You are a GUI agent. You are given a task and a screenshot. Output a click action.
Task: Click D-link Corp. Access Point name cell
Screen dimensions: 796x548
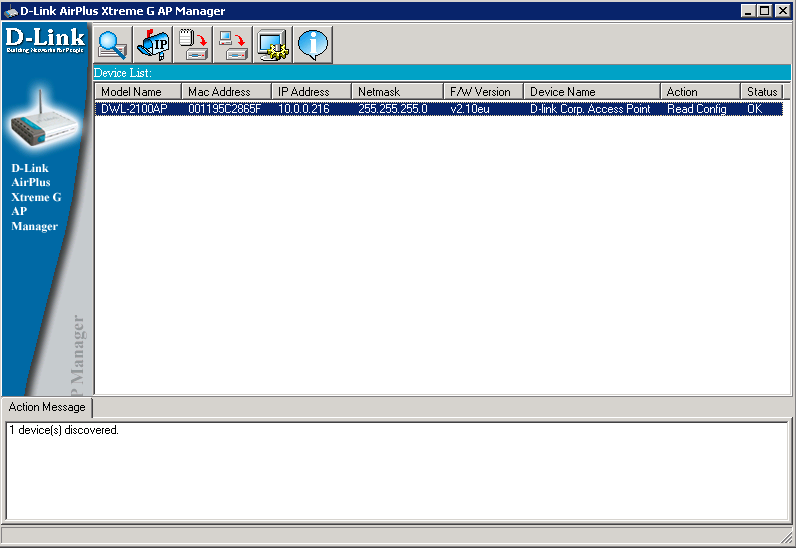[x=590, y=109]
